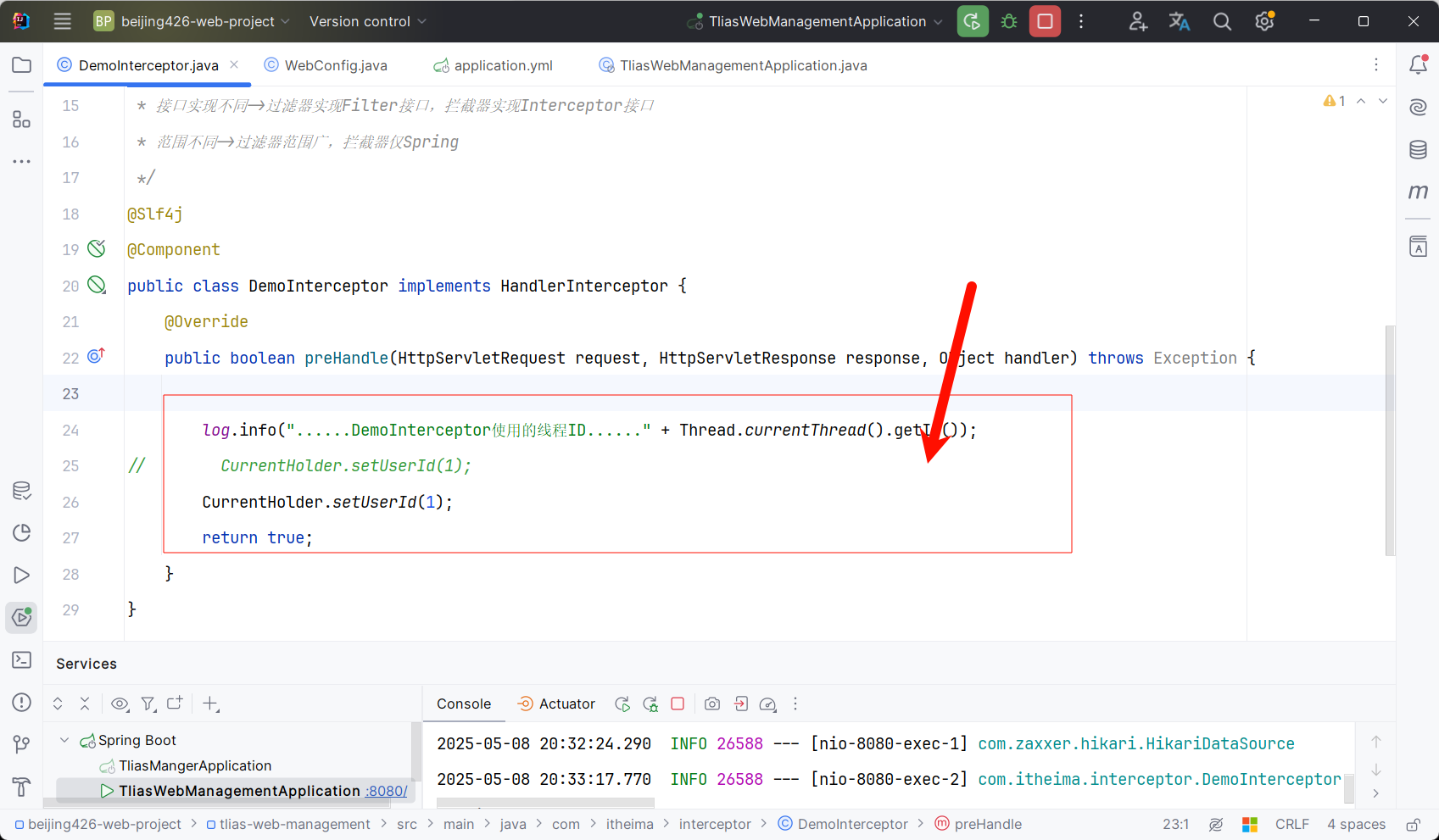
Task: Click the DemoInterceptor breadcrumb
Action: pyautogui.click(x=843, y=824)
